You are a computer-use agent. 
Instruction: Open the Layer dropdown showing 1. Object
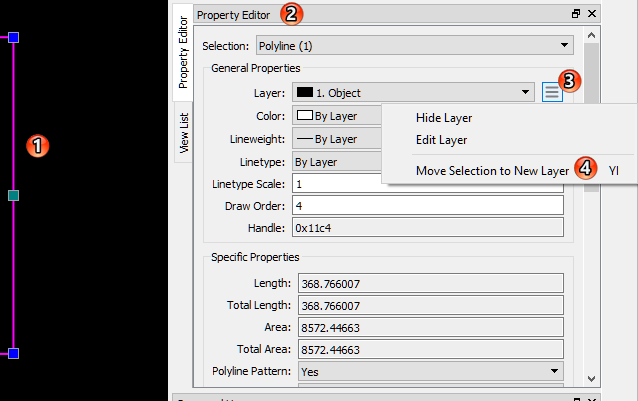point(413,93)
